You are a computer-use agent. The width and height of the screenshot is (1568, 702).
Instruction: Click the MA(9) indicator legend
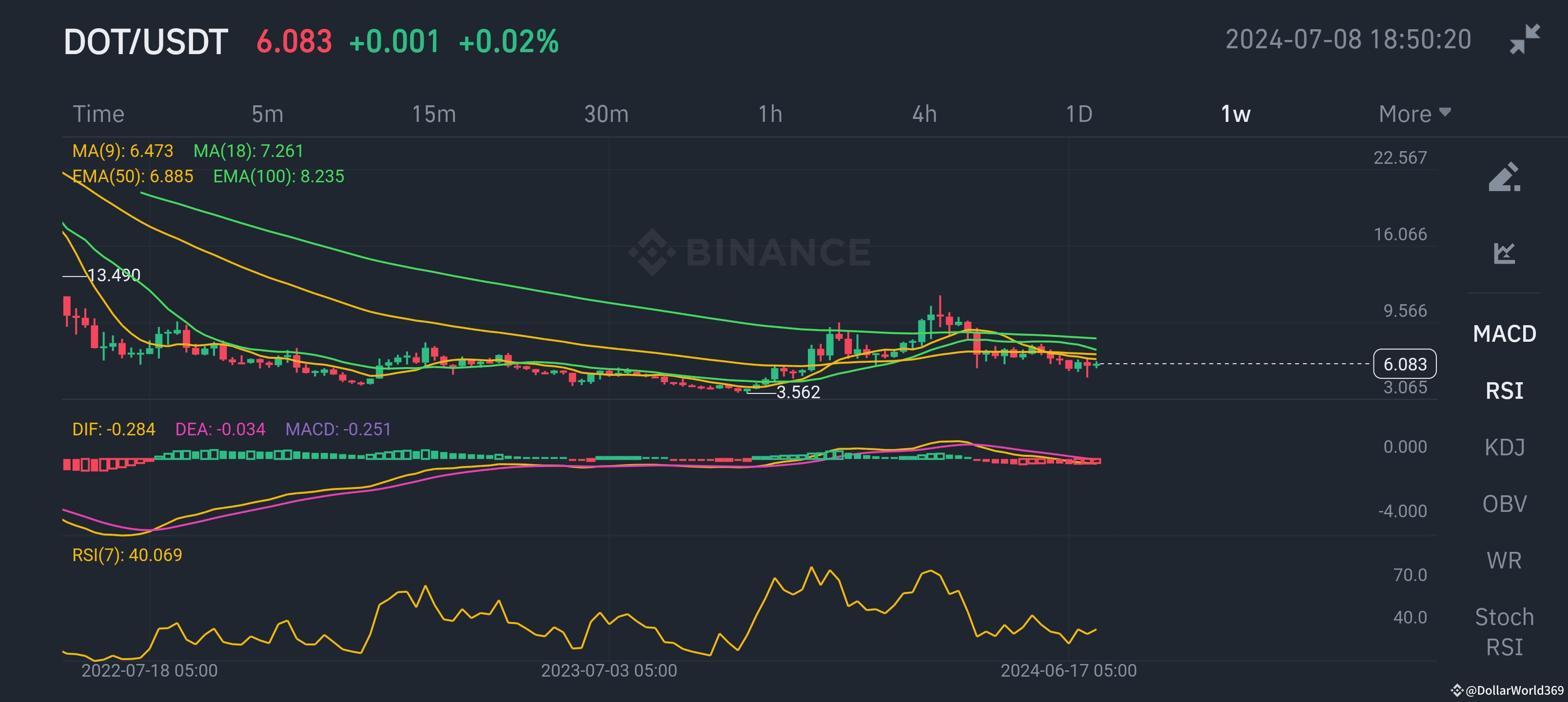122,151
